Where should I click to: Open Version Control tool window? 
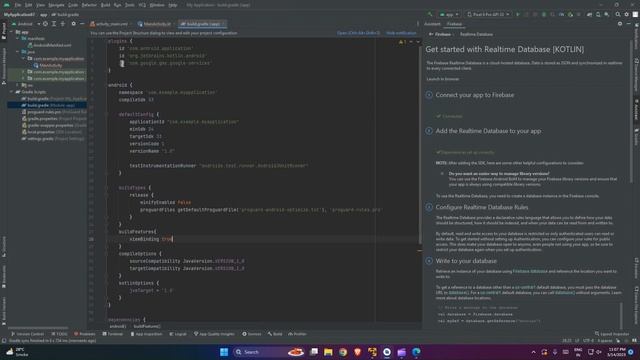point(27,334)
